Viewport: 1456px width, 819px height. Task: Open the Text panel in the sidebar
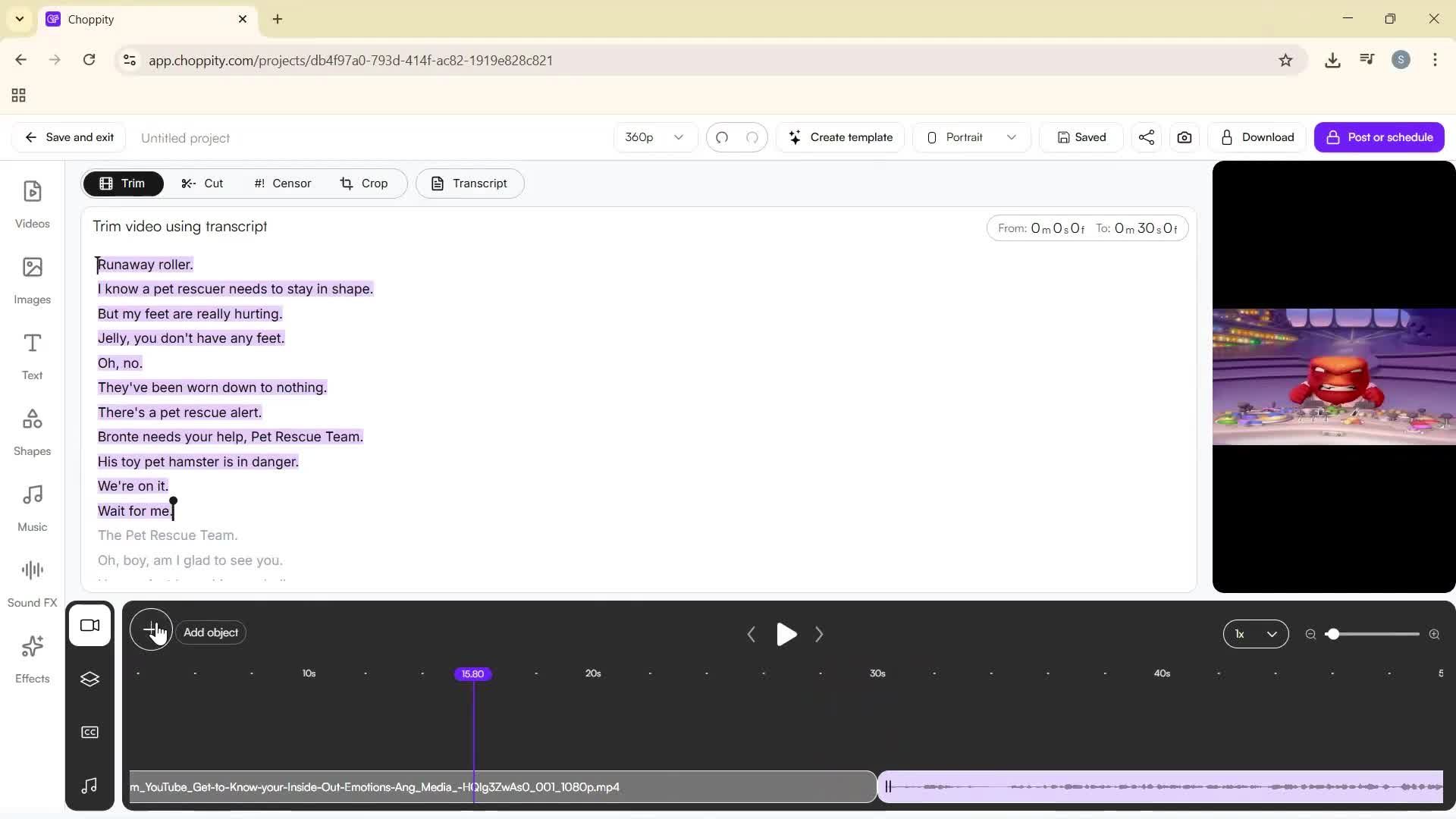(x=32, y=355)
